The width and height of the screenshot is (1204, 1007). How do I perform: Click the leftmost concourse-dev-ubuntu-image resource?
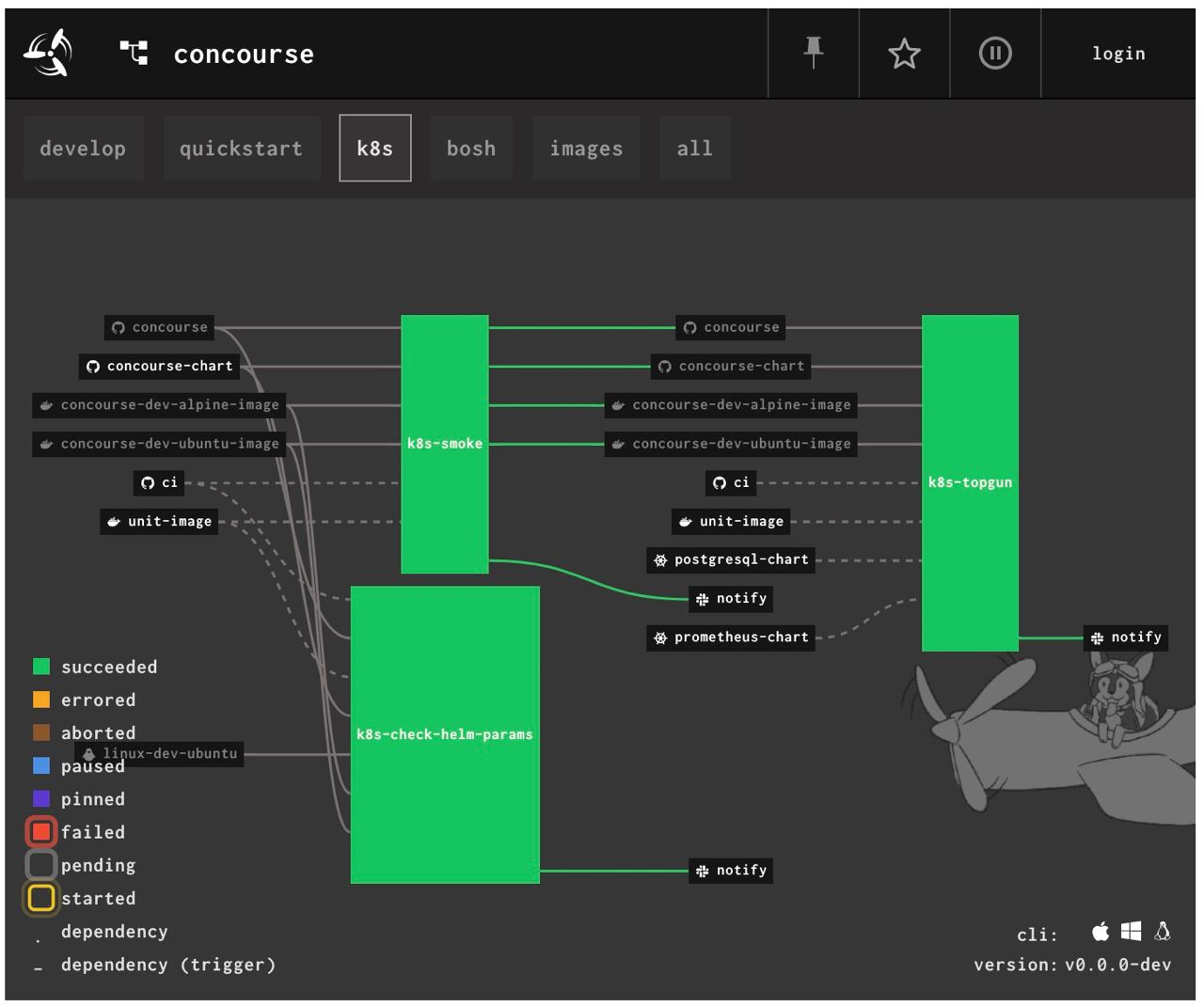click(160, 443)
